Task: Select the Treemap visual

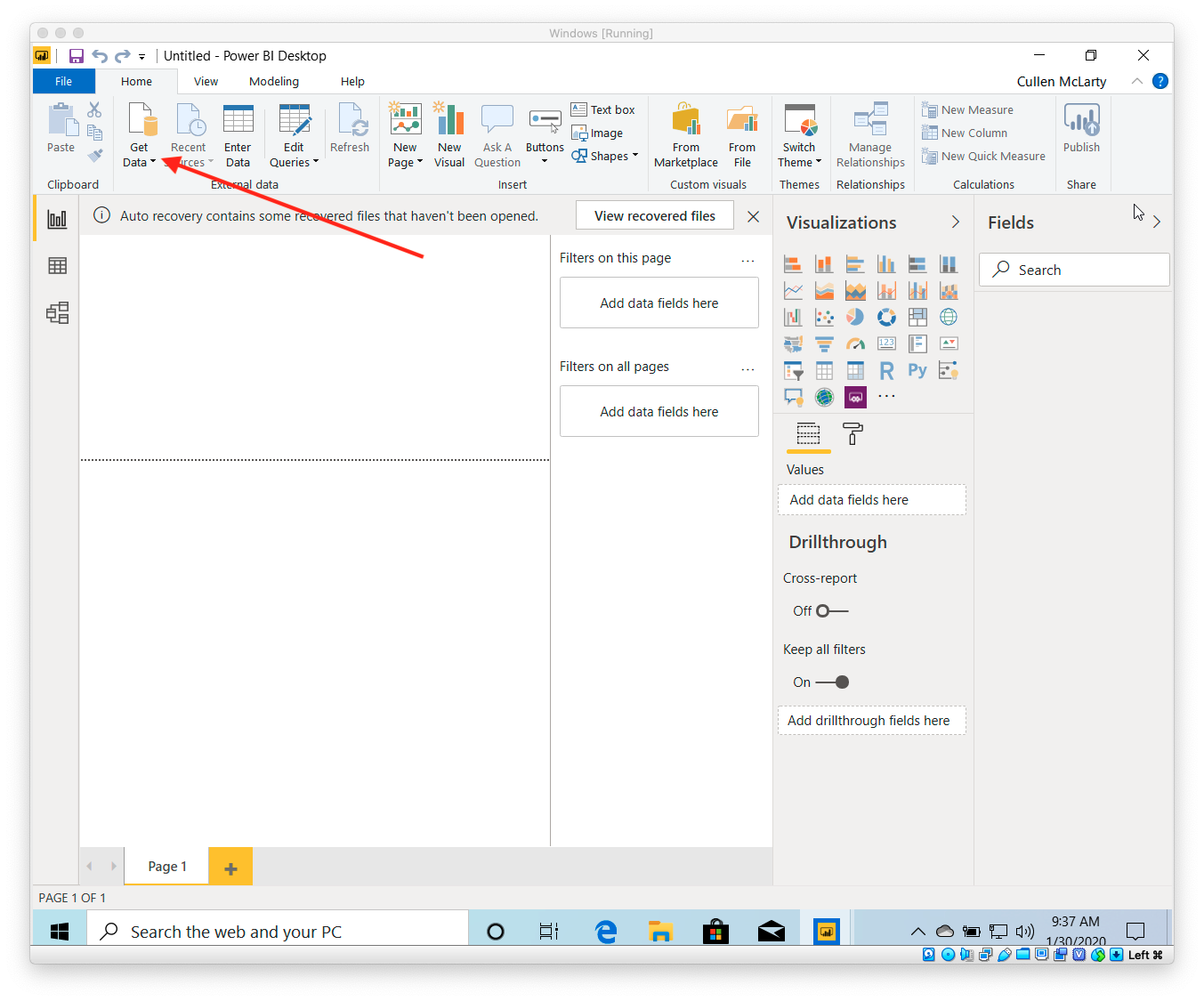Action: click(917, 317)
